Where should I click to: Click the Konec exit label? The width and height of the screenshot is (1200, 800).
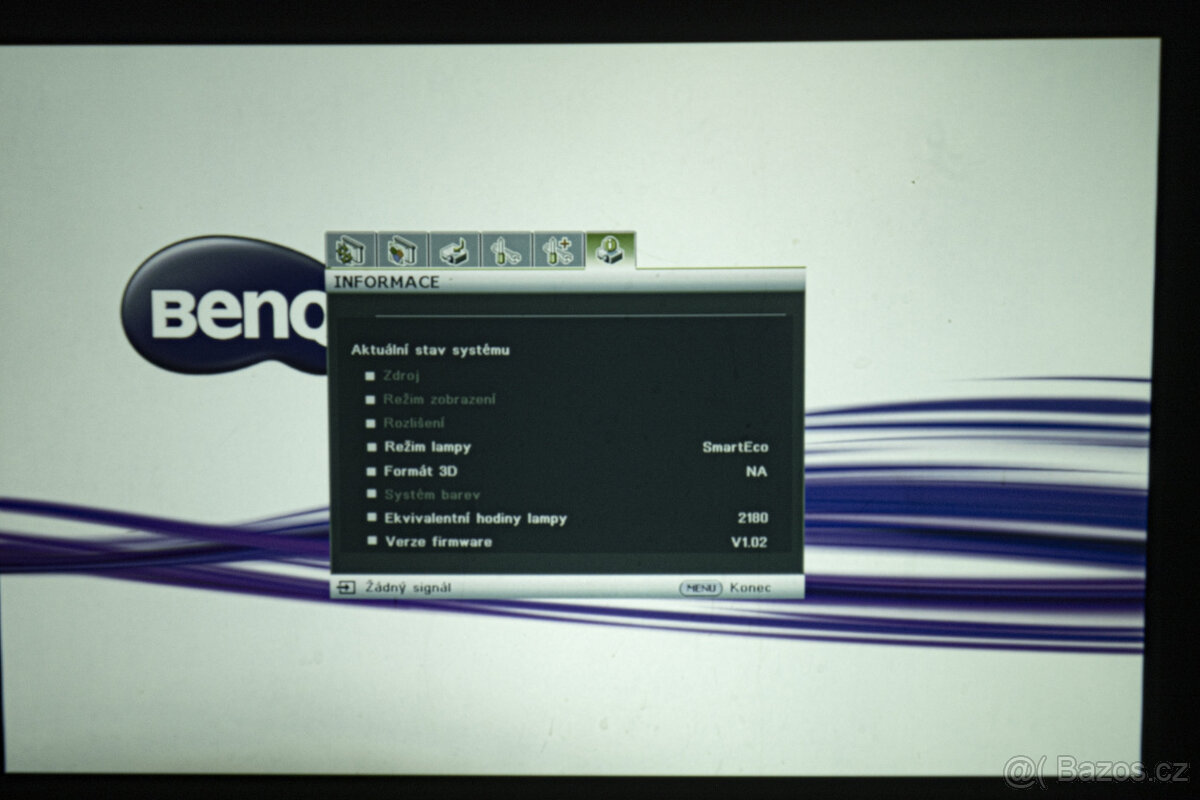[752, 588]
